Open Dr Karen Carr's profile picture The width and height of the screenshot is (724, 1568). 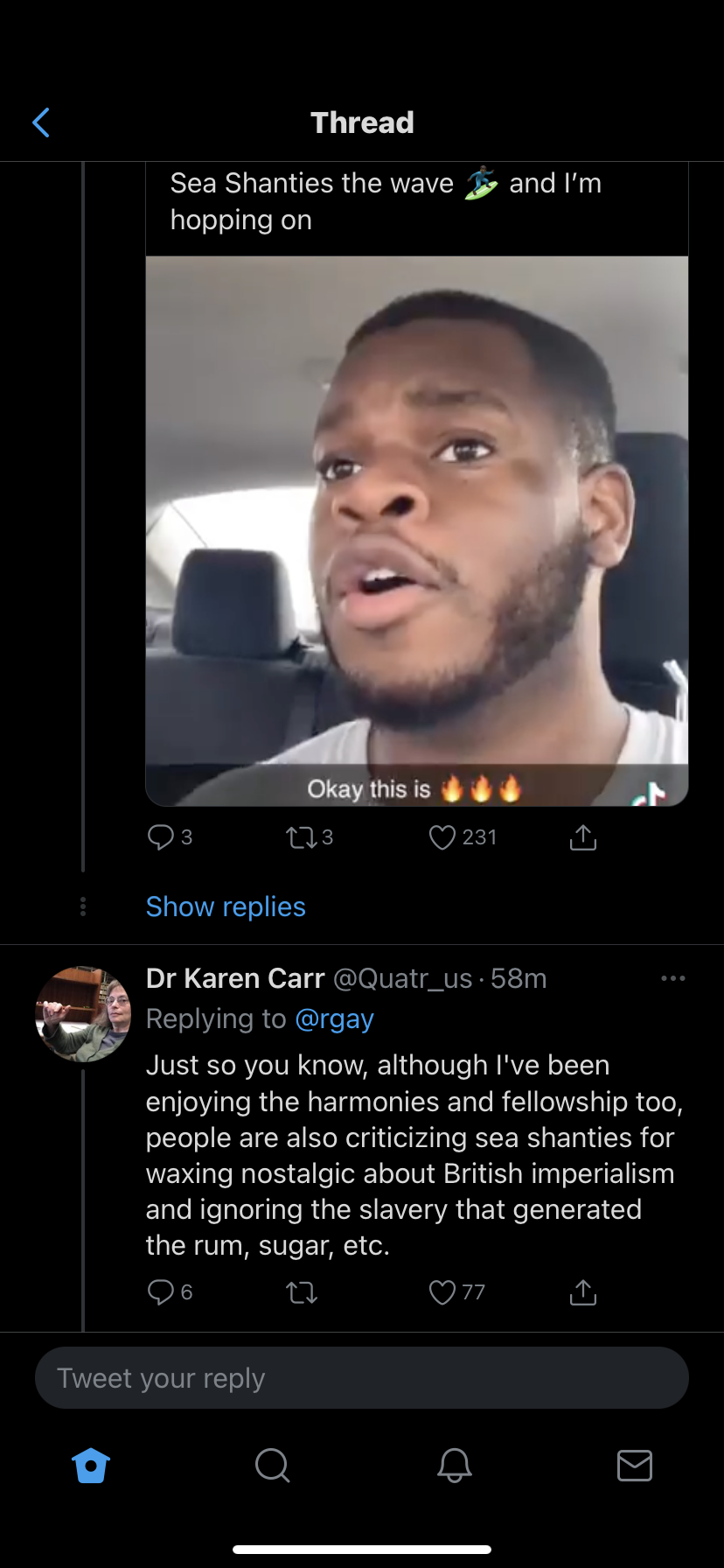coord(83,1014)
